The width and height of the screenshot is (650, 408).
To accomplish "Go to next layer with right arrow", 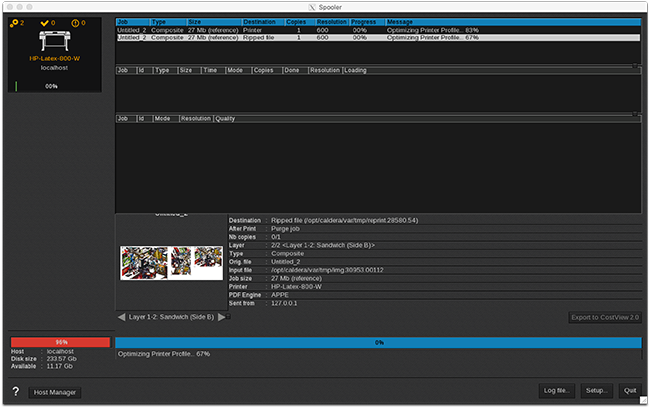I will click(222, 317).
